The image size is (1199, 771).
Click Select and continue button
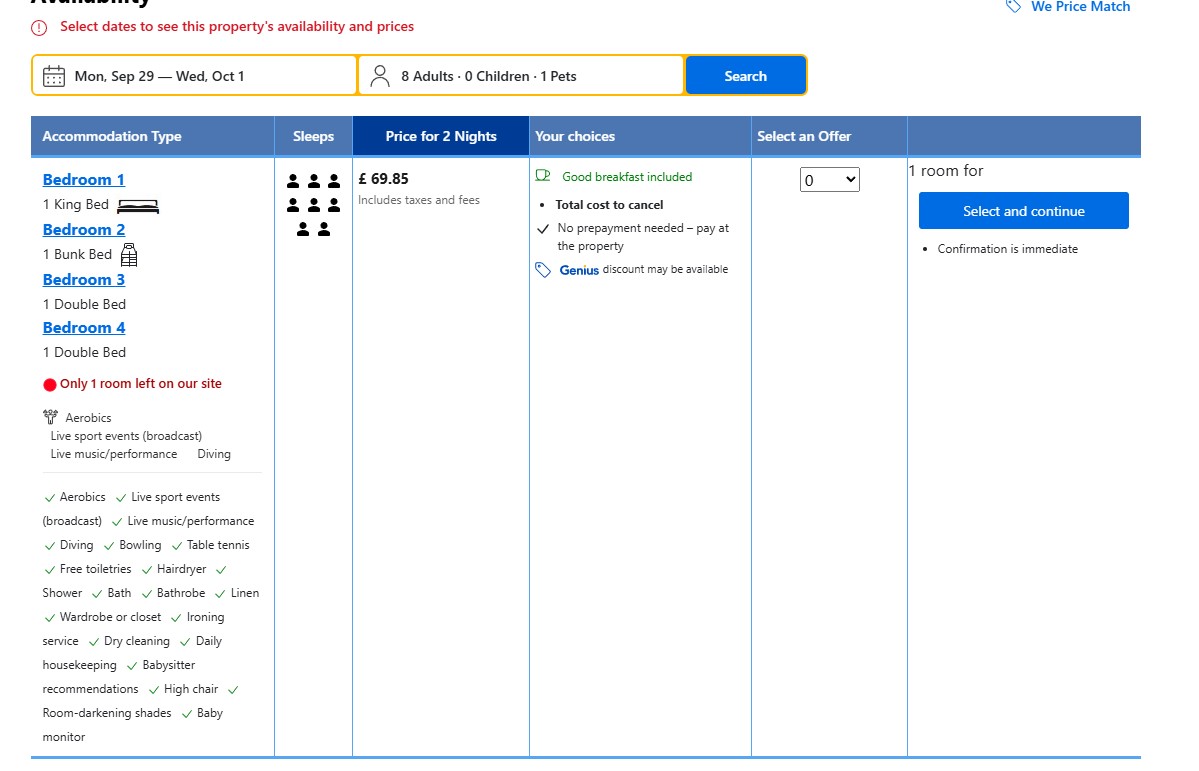(1023, 211)
